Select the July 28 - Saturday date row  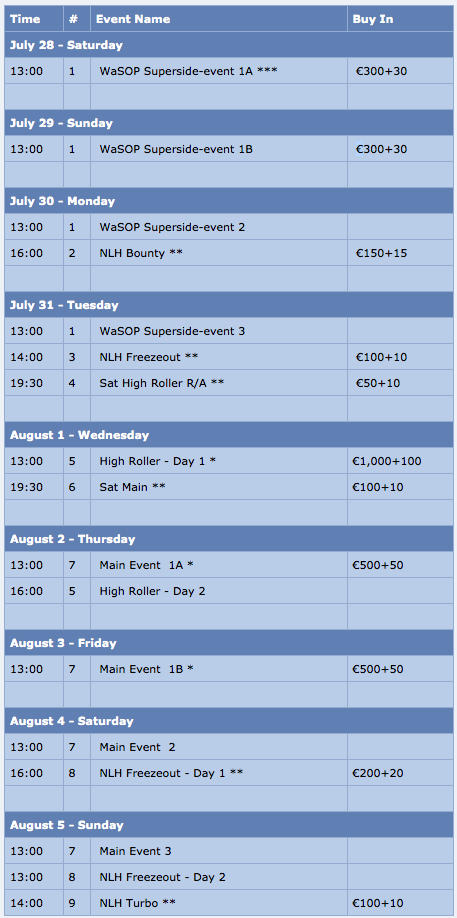(x=229, y=45)
